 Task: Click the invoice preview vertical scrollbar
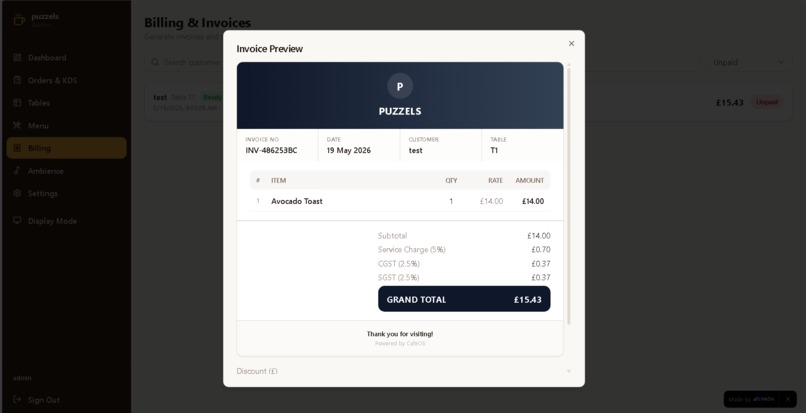[x=568, y=194]
